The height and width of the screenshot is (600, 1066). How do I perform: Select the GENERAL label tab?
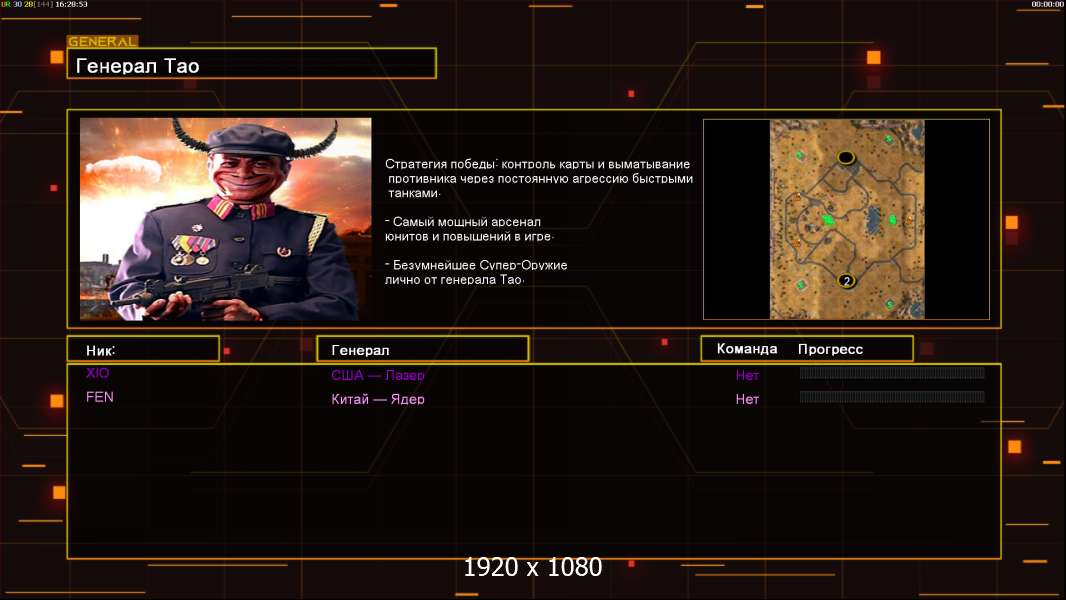(102, 42)
